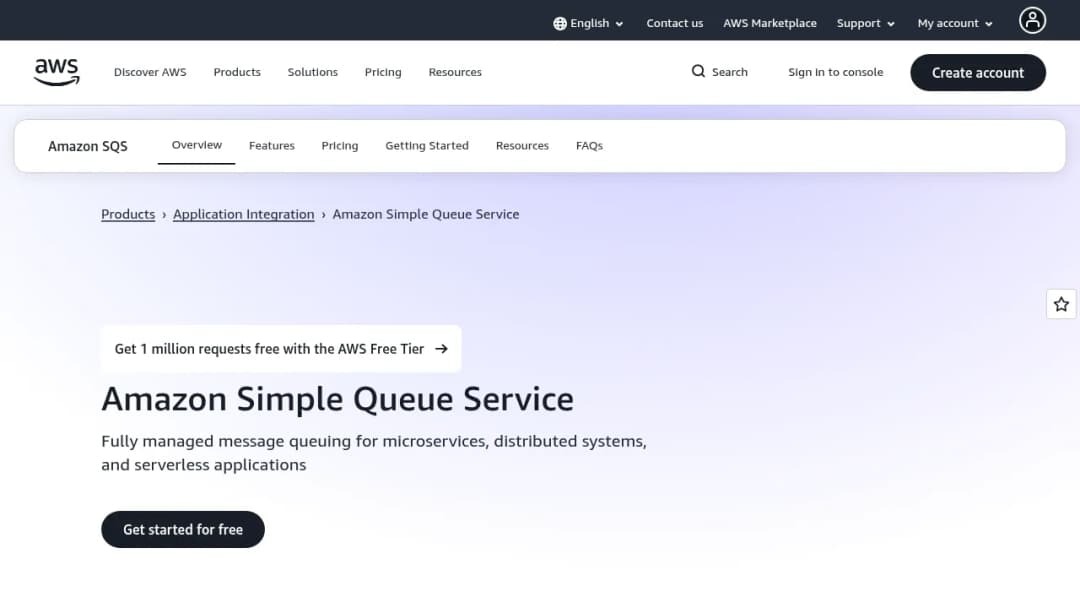The height and width of the screenshot is (608, 1080).
Task: Click the Amazon SQS sub-navigation title
Action: 87,147
